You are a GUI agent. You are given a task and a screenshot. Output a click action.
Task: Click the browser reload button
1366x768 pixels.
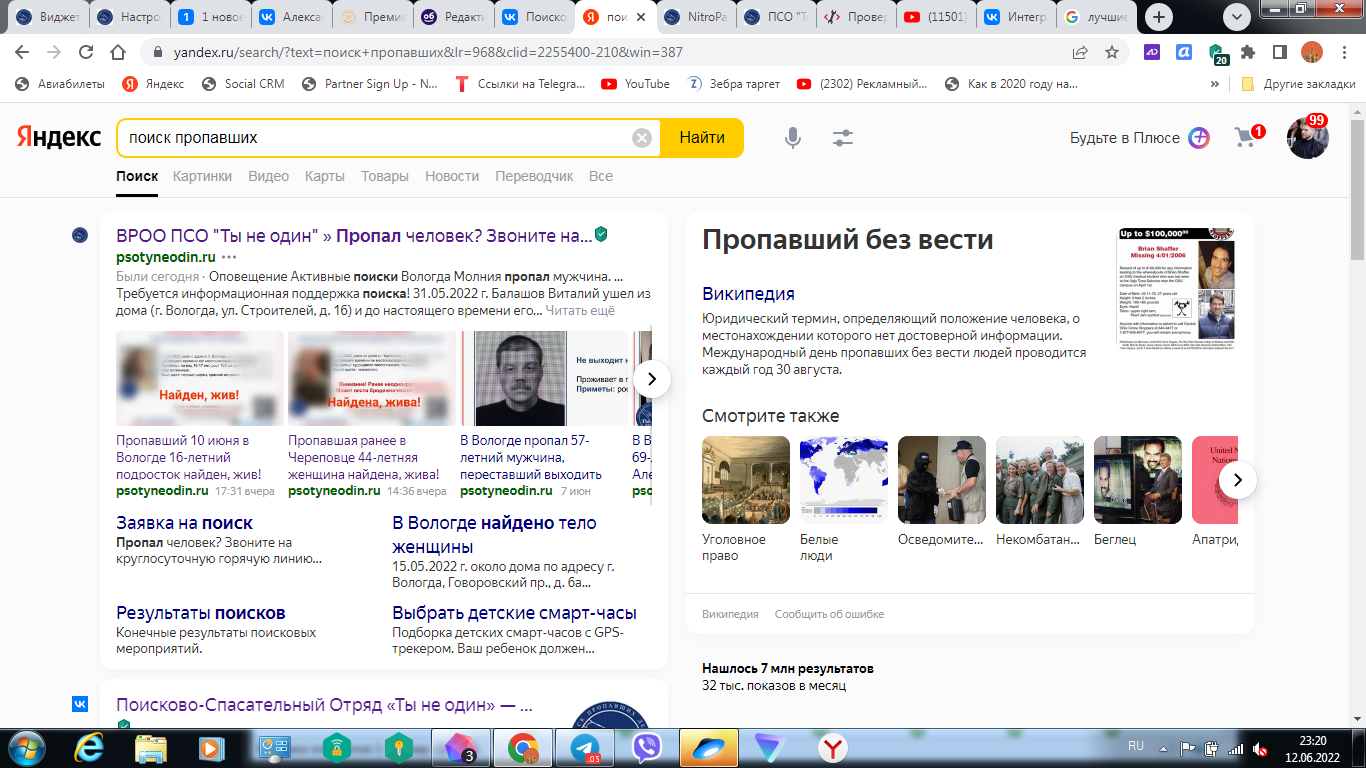click(86, 52)
